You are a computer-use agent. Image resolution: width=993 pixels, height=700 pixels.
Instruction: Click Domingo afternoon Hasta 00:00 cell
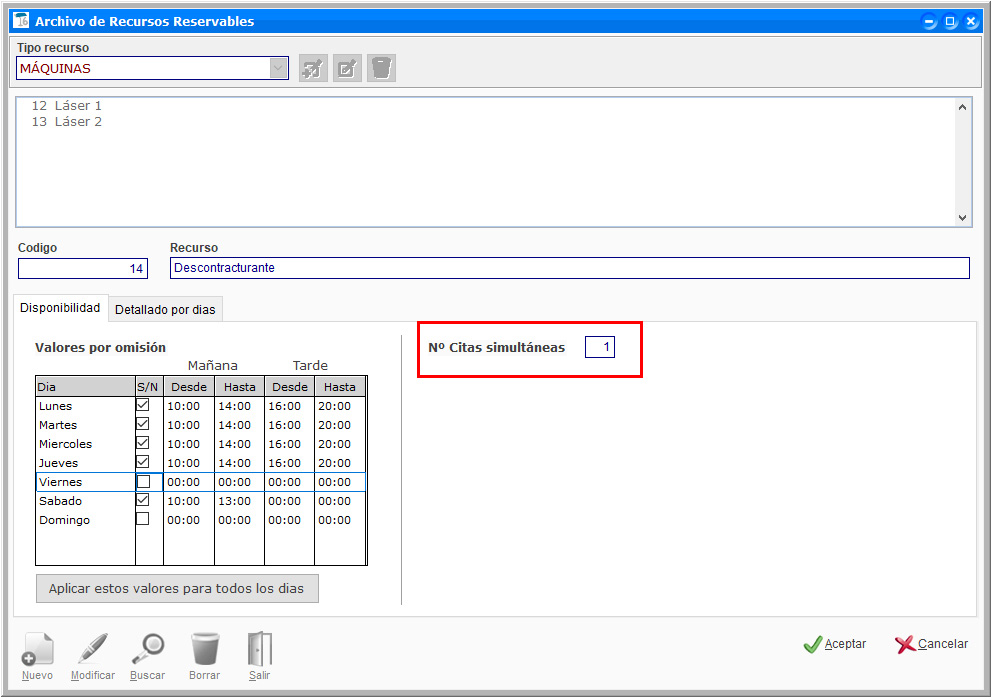click(x=339, y=520)
